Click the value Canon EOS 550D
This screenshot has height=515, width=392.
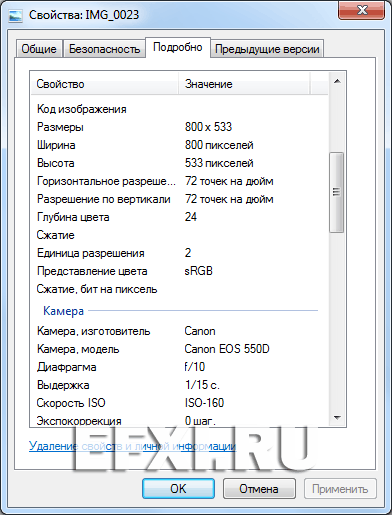[227, 349]
